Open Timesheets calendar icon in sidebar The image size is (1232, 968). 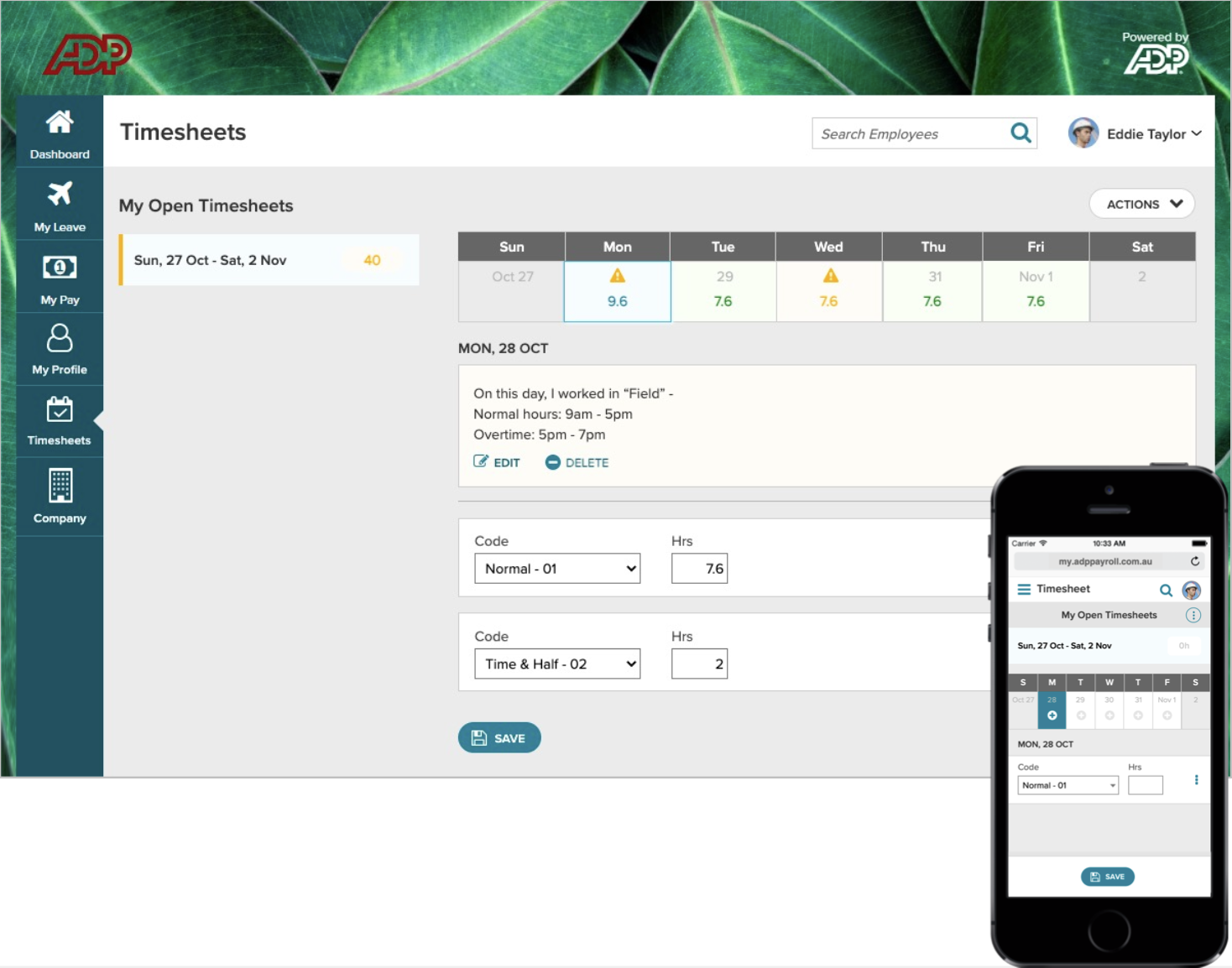point(60,409)
